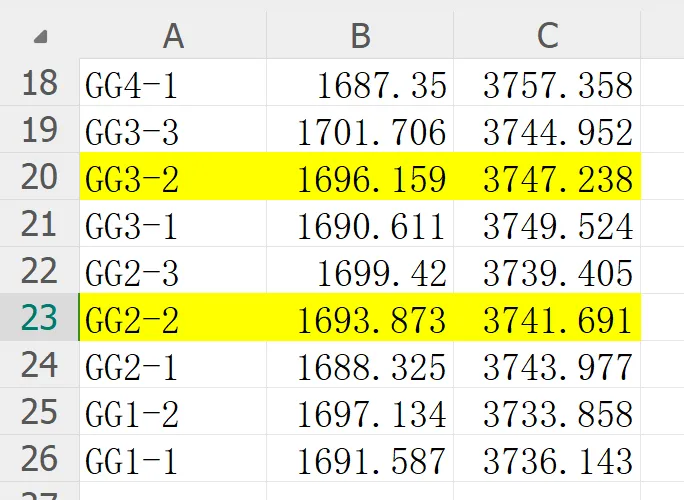Select row 25 header
Screen dimensions: 684x500
point(39,411)
